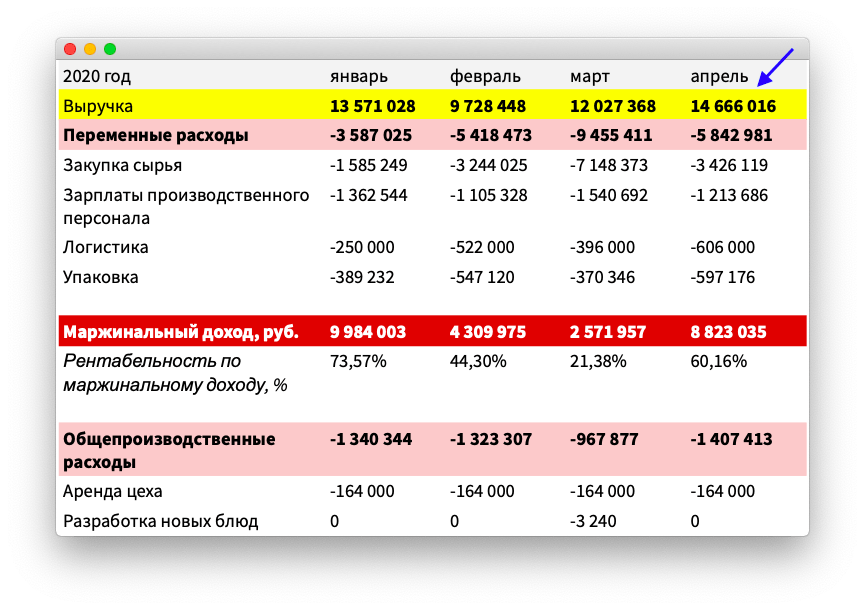
Task: Select the Аренда цеха row label
Action: (112, 491)
